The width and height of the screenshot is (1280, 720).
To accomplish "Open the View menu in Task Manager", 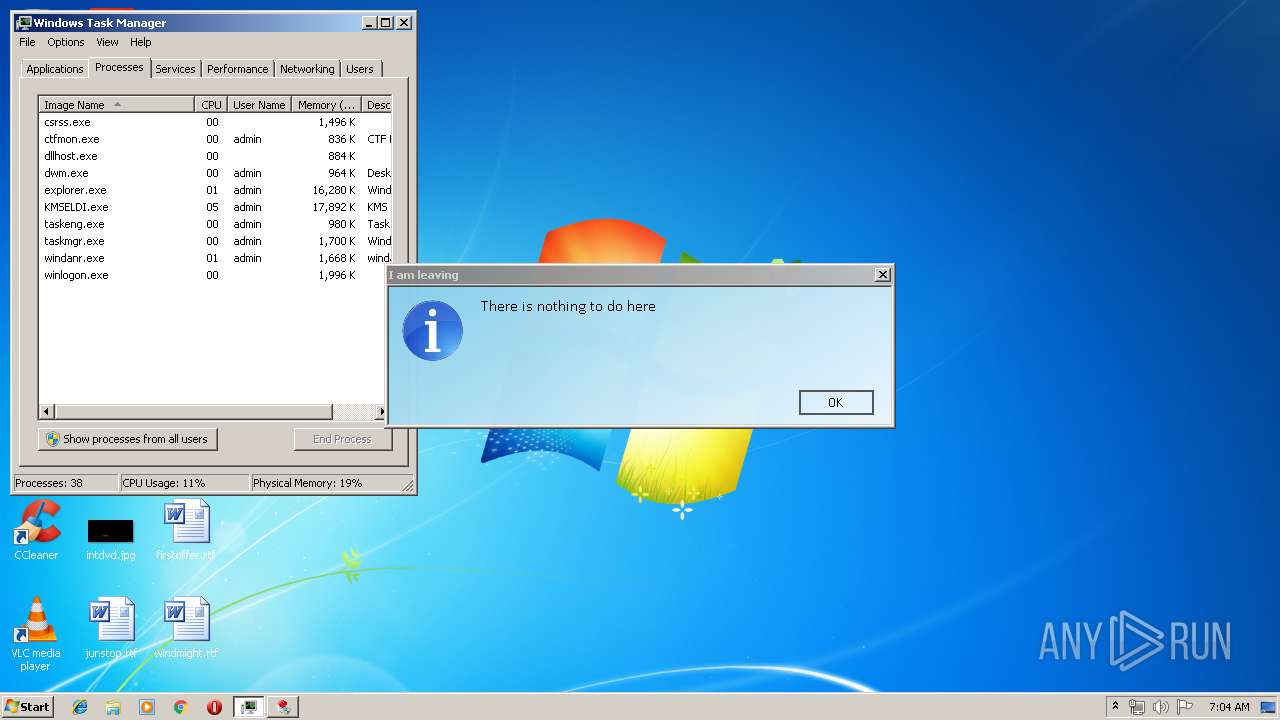I will (x=107, y=42).
